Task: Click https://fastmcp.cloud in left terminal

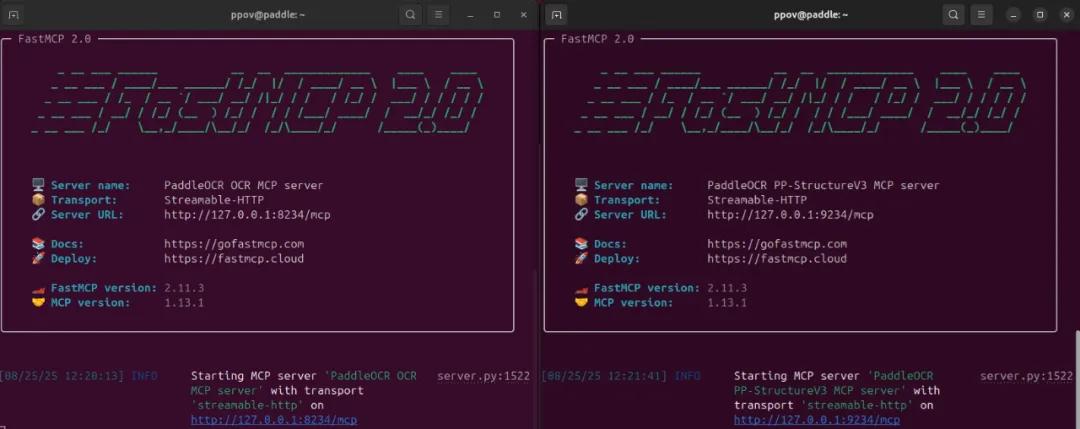Action: (233, 259)
